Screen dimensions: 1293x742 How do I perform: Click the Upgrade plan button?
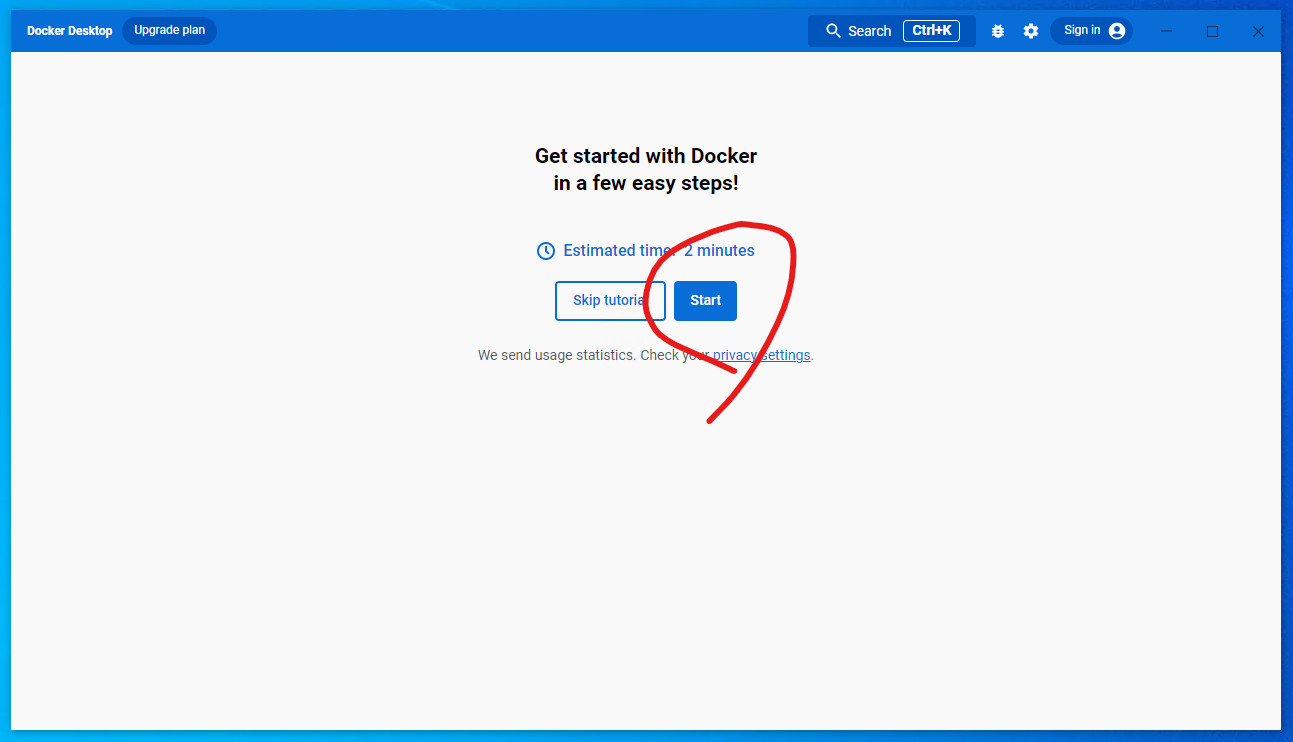[169, 31]
